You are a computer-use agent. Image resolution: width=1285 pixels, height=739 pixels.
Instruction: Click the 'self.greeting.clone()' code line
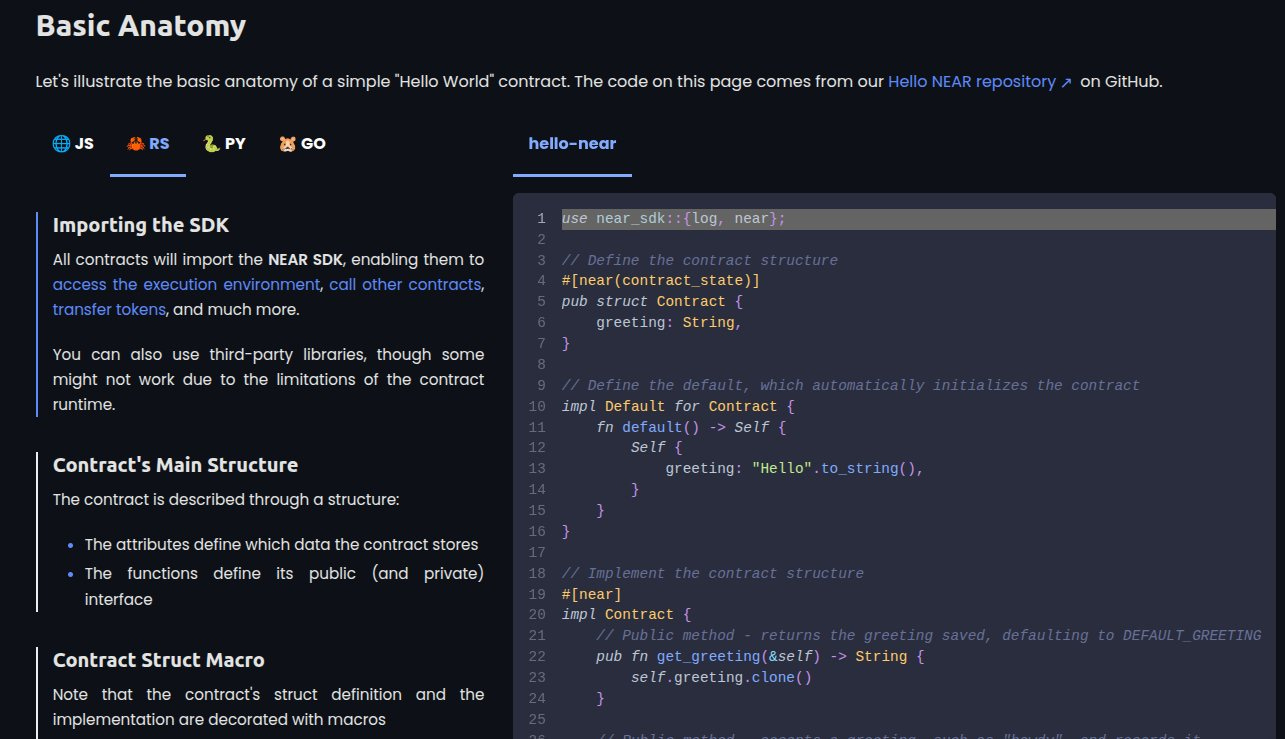(x=721, y=677)
